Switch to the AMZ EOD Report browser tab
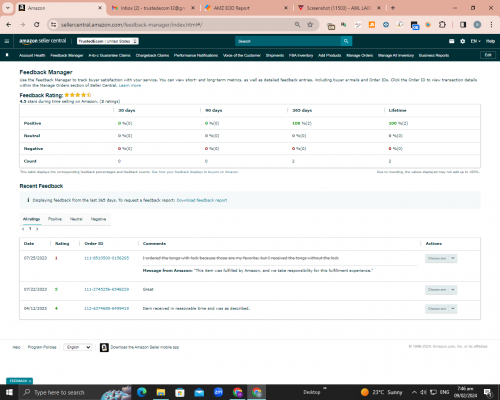Viewport: 500px width, 400px height. (x=245, y=8)
